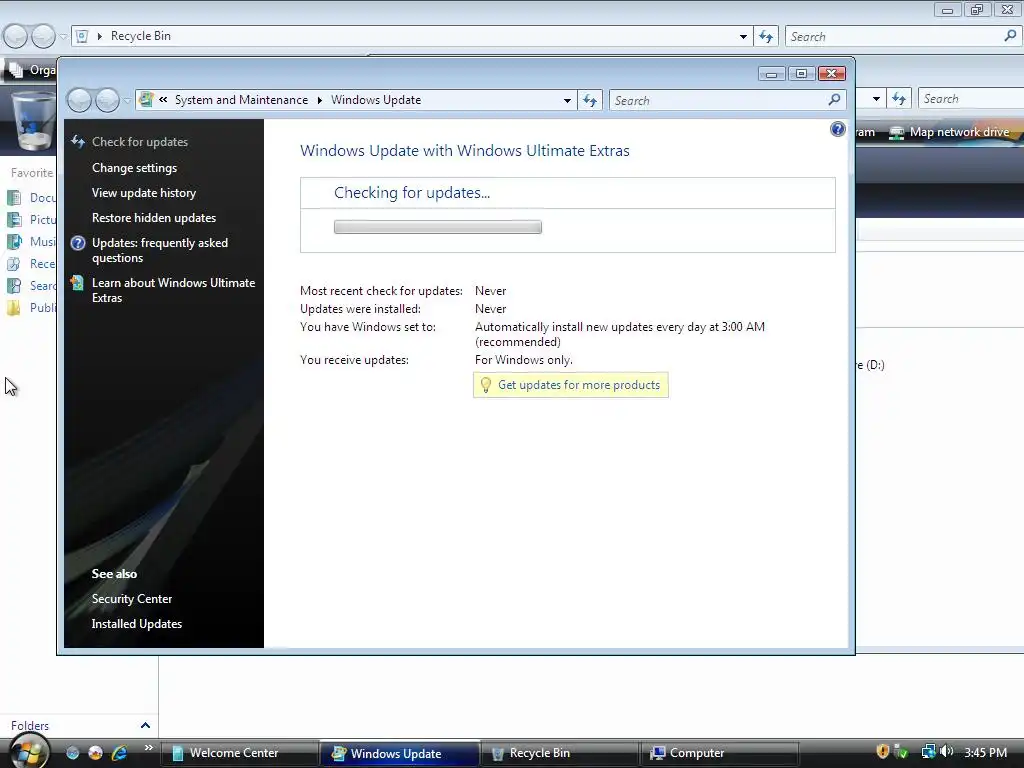The image size is (1024, 768).
Task: Expand the arrow after System and Maintenance
Action: (319, 100)
